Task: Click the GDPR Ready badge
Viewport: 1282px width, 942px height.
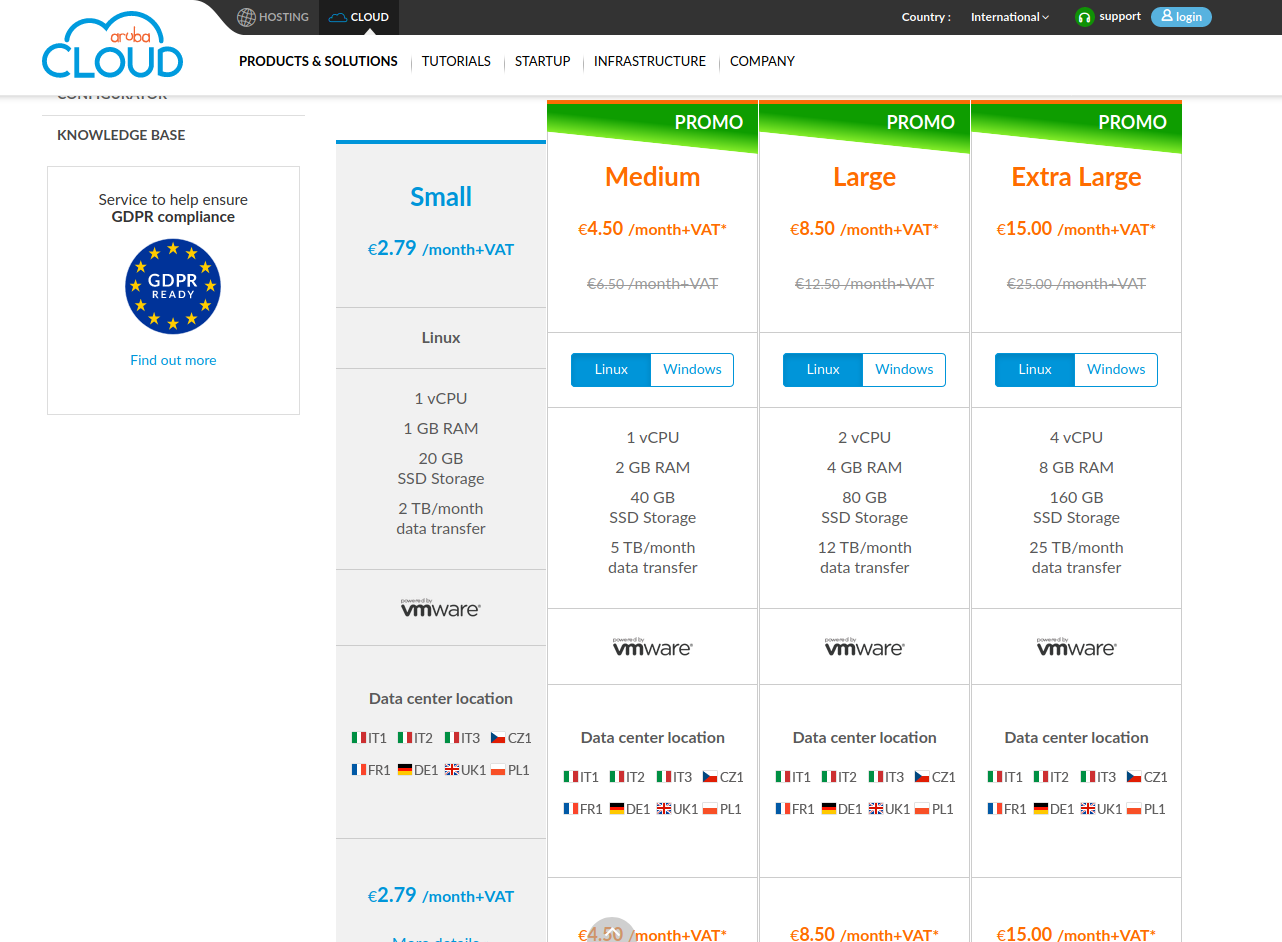Action: [173, 287]
